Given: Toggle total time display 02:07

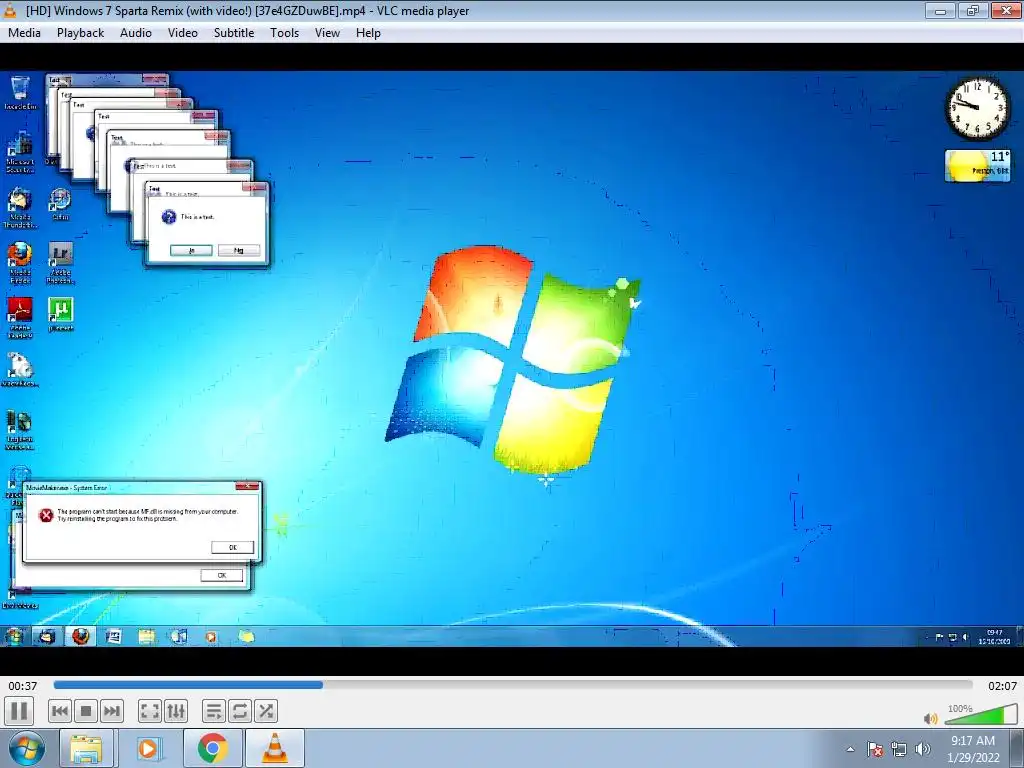Looking at the screenshot, I should pyautogui.click(x=1002, y=686).
